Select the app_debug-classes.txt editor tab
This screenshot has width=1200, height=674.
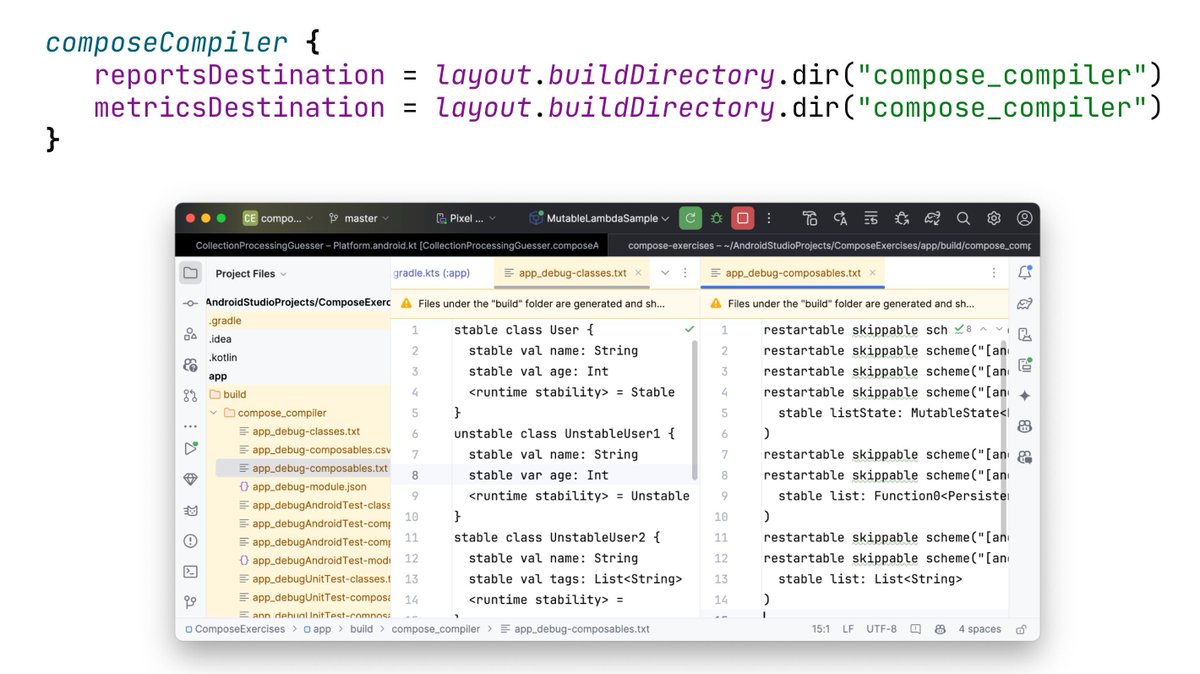click(574, 273)
